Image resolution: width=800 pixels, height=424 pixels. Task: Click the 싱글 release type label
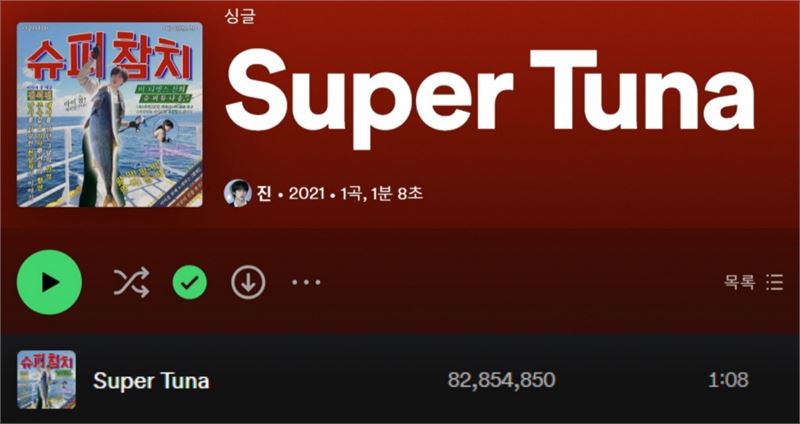[239, 16]
